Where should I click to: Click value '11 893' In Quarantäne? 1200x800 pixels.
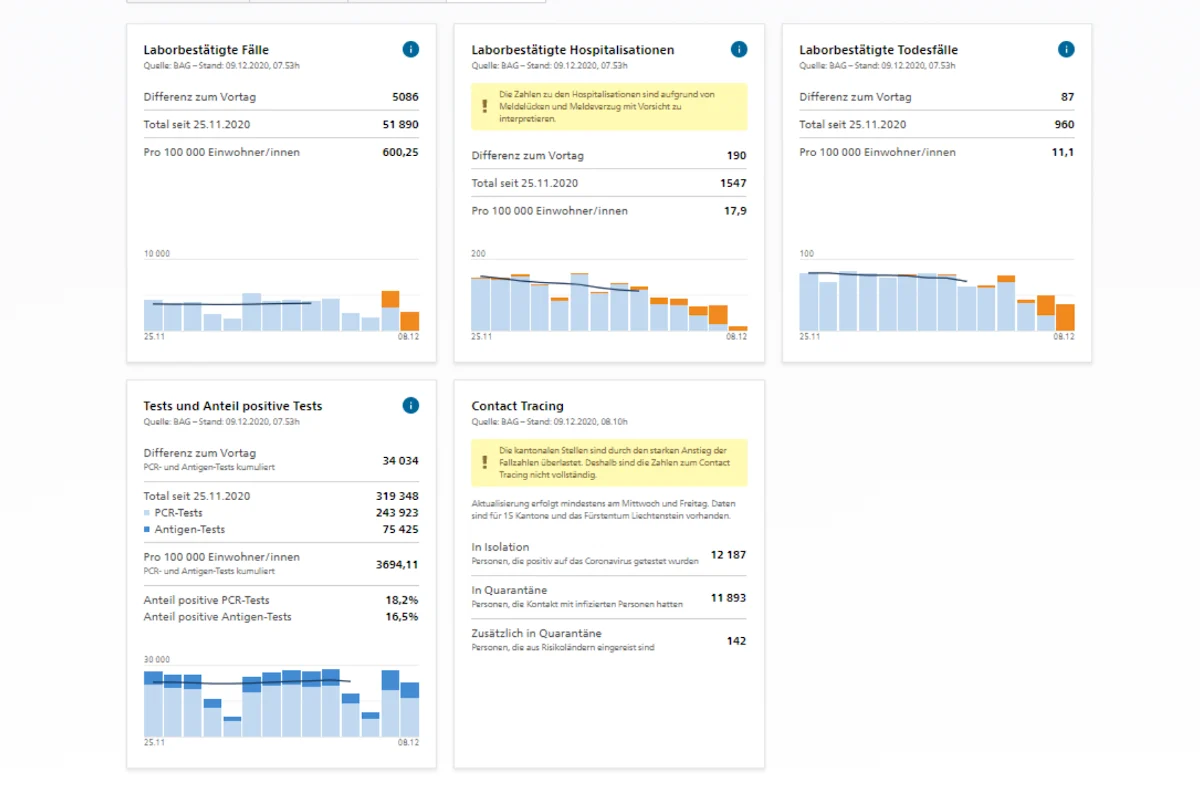tap(728, 597)
